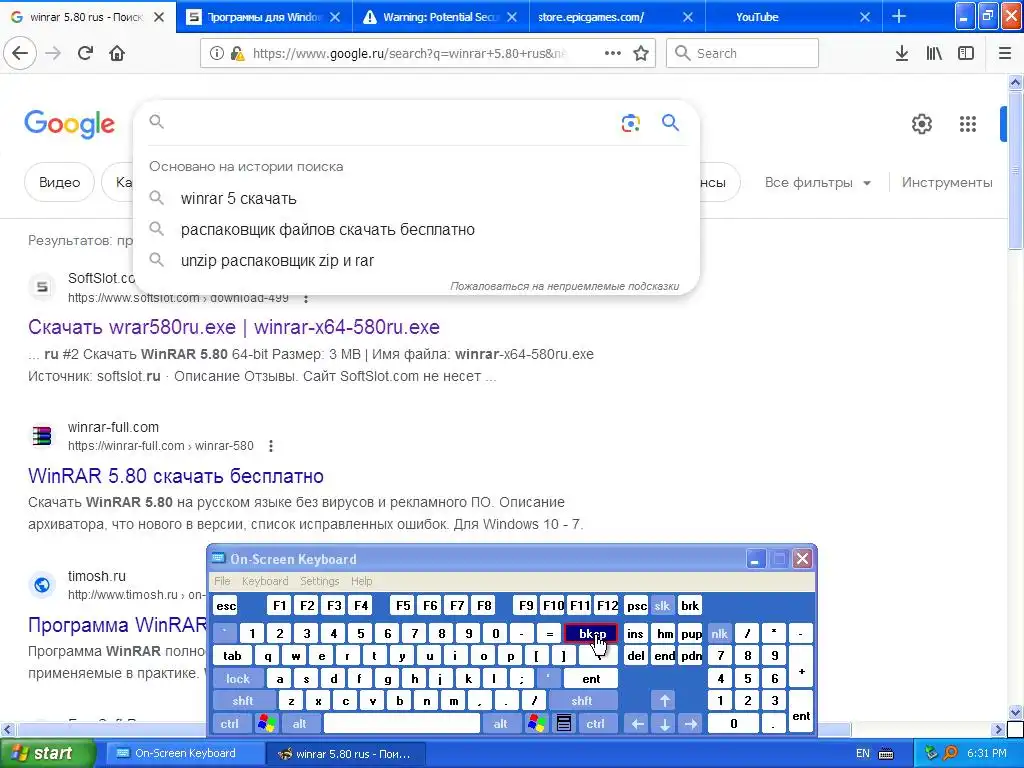This screenshot has height=768, width=1024.
Task: Toggle the ins insert key
Action: 635,633
